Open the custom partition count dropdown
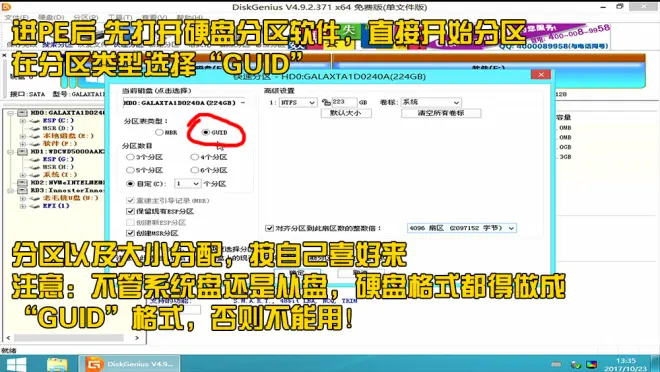The image size is (660, 372). (187, 184)
